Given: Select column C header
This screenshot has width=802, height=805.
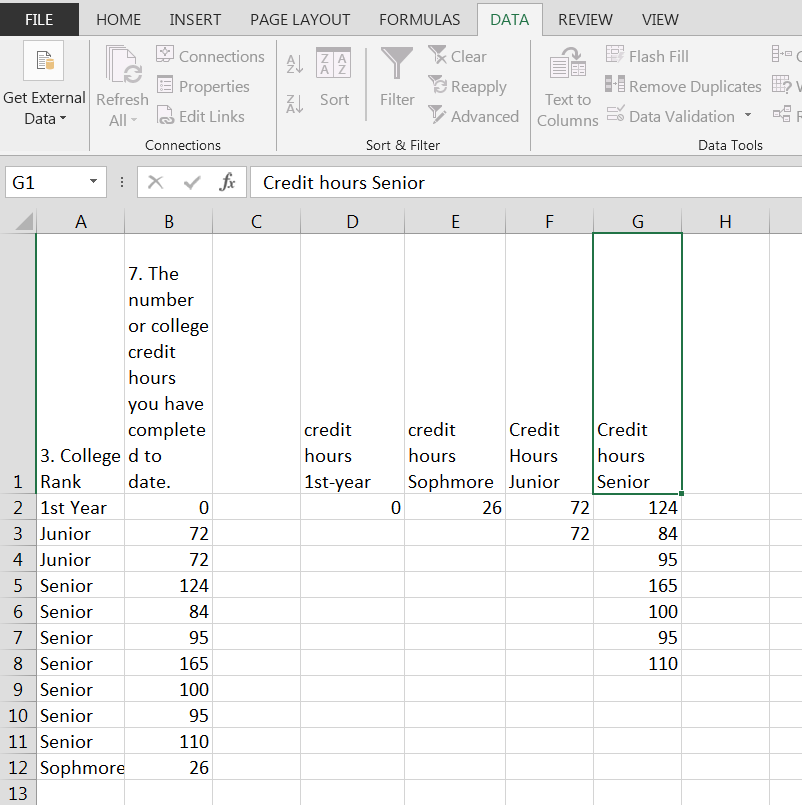Looking at the screenshot, I should coord(256,222).
